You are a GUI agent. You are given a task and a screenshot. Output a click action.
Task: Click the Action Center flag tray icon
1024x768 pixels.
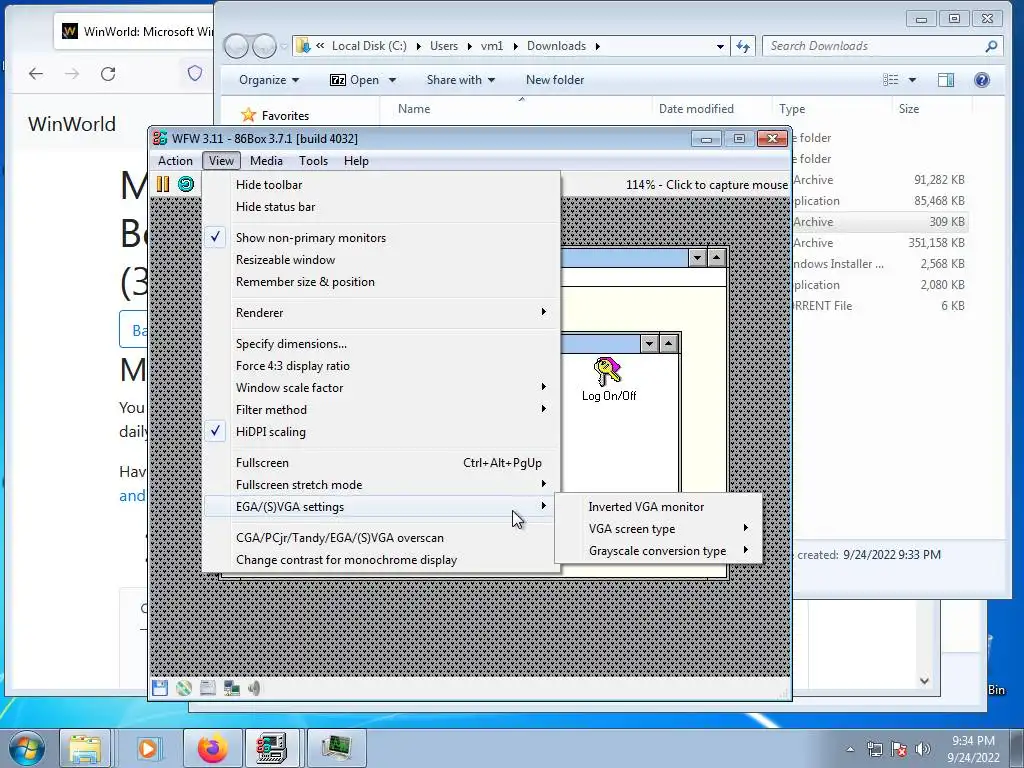pyautogui.click(x=899, y=749)
